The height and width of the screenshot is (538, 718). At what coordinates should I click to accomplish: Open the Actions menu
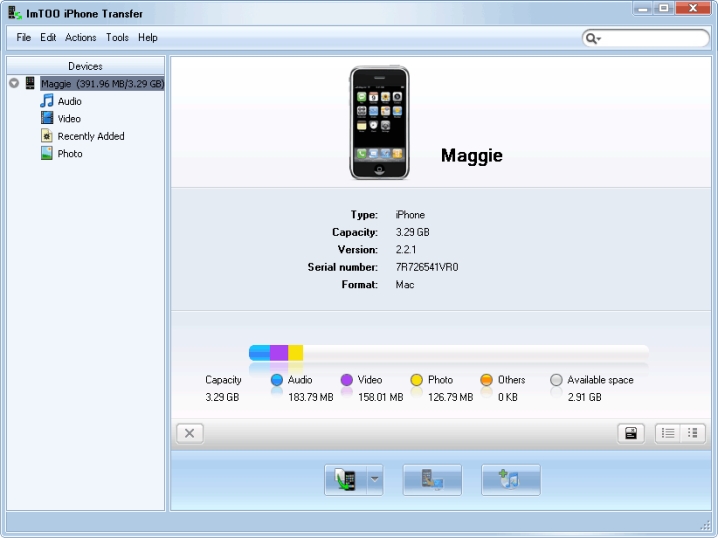pos(81,38)
